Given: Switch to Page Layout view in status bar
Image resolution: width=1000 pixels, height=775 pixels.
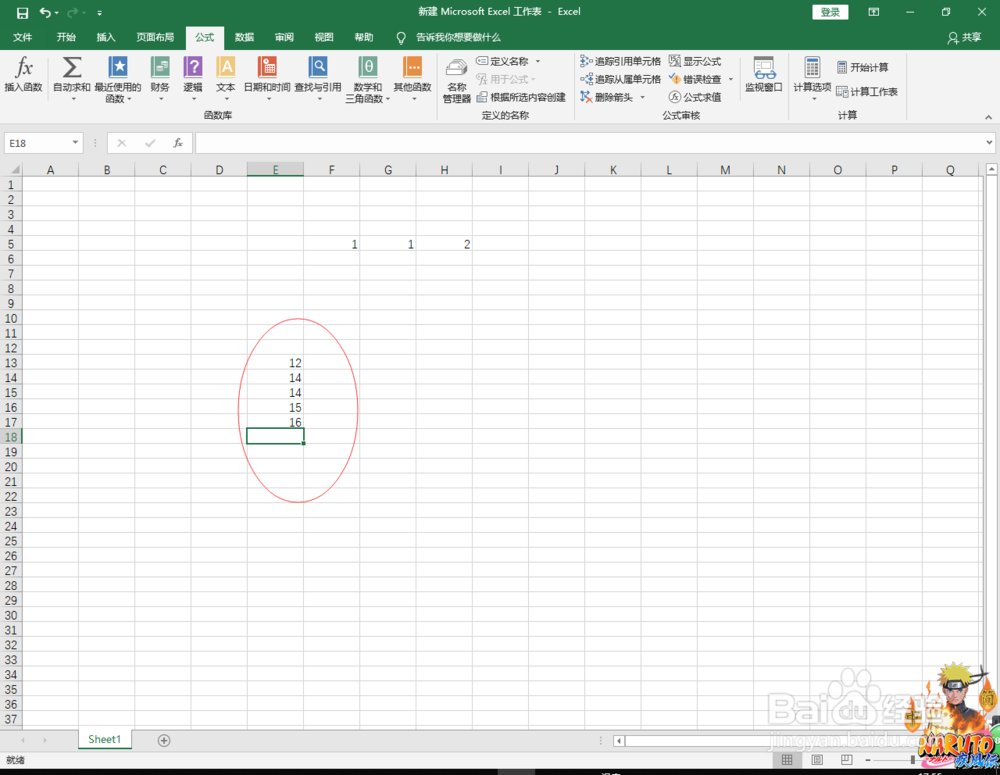Looking at the screenshot, I should tap(816, 760).
